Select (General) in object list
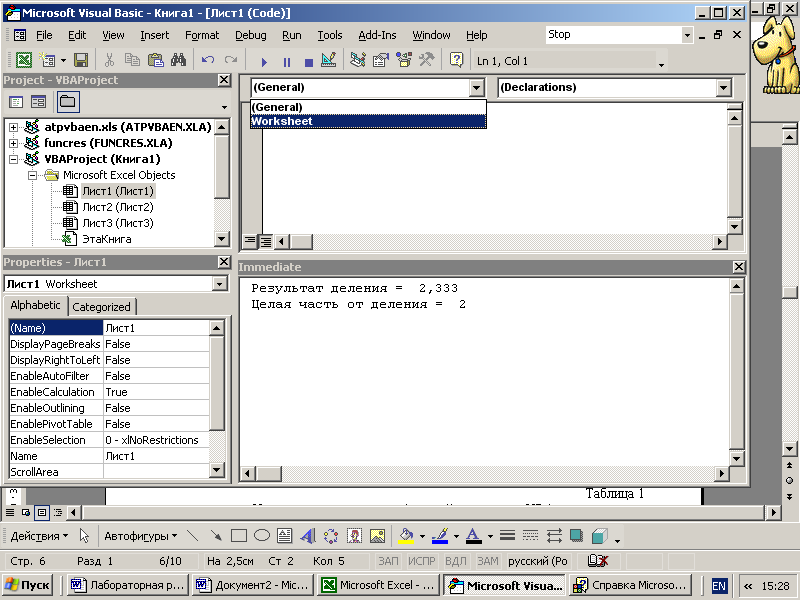This screenshot has width=800, height=600. [368, 107]
